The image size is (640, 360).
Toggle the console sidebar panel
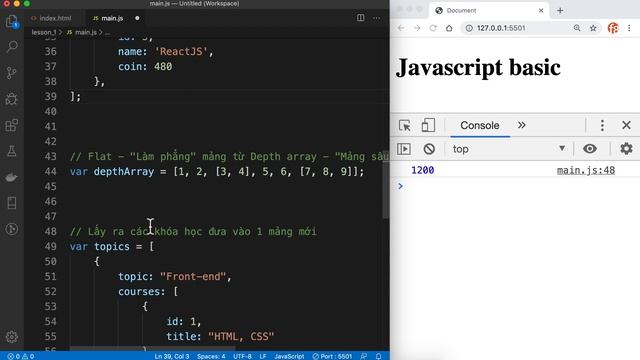tap(404, 149)
